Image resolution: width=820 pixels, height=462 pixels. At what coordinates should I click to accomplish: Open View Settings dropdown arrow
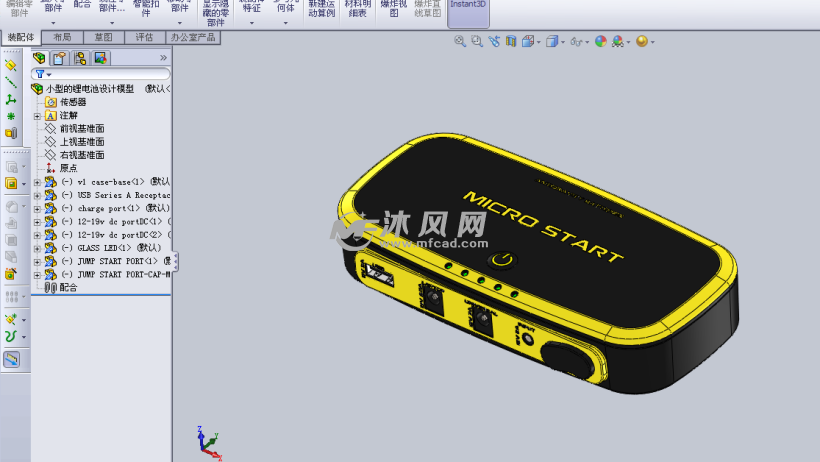[652, 42]
